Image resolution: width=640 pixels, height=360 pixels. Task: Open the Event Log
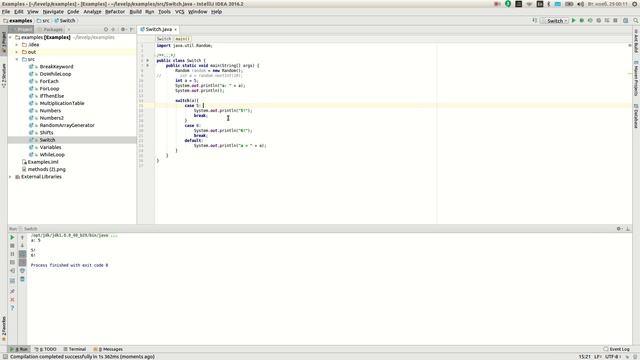616,349
